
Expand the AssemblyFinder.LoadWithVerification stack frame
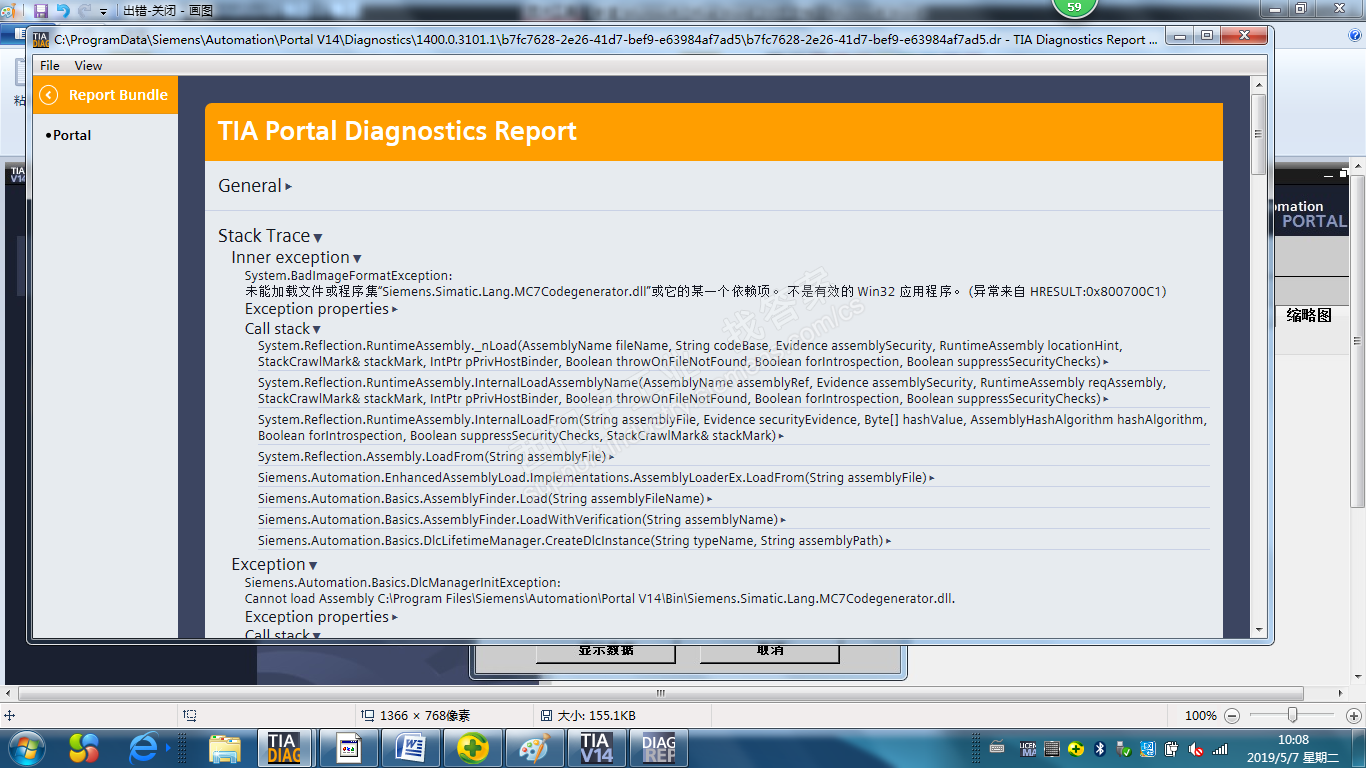783,520
